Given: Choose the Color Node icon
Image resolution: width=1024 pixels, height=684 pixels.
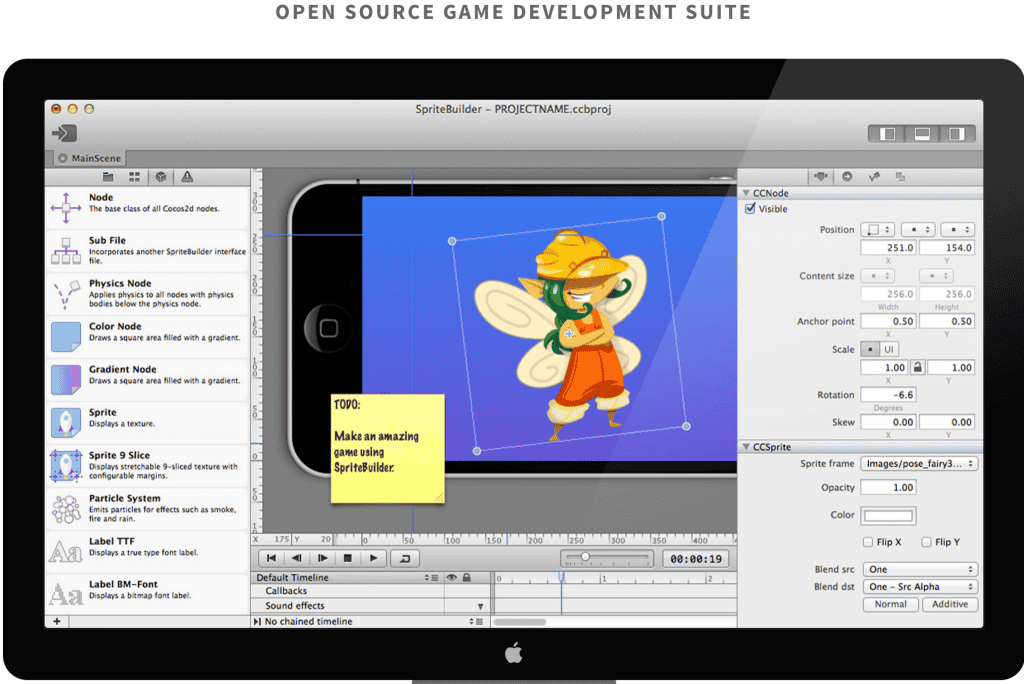Looking at the screenshot, I should click(66, 337).
